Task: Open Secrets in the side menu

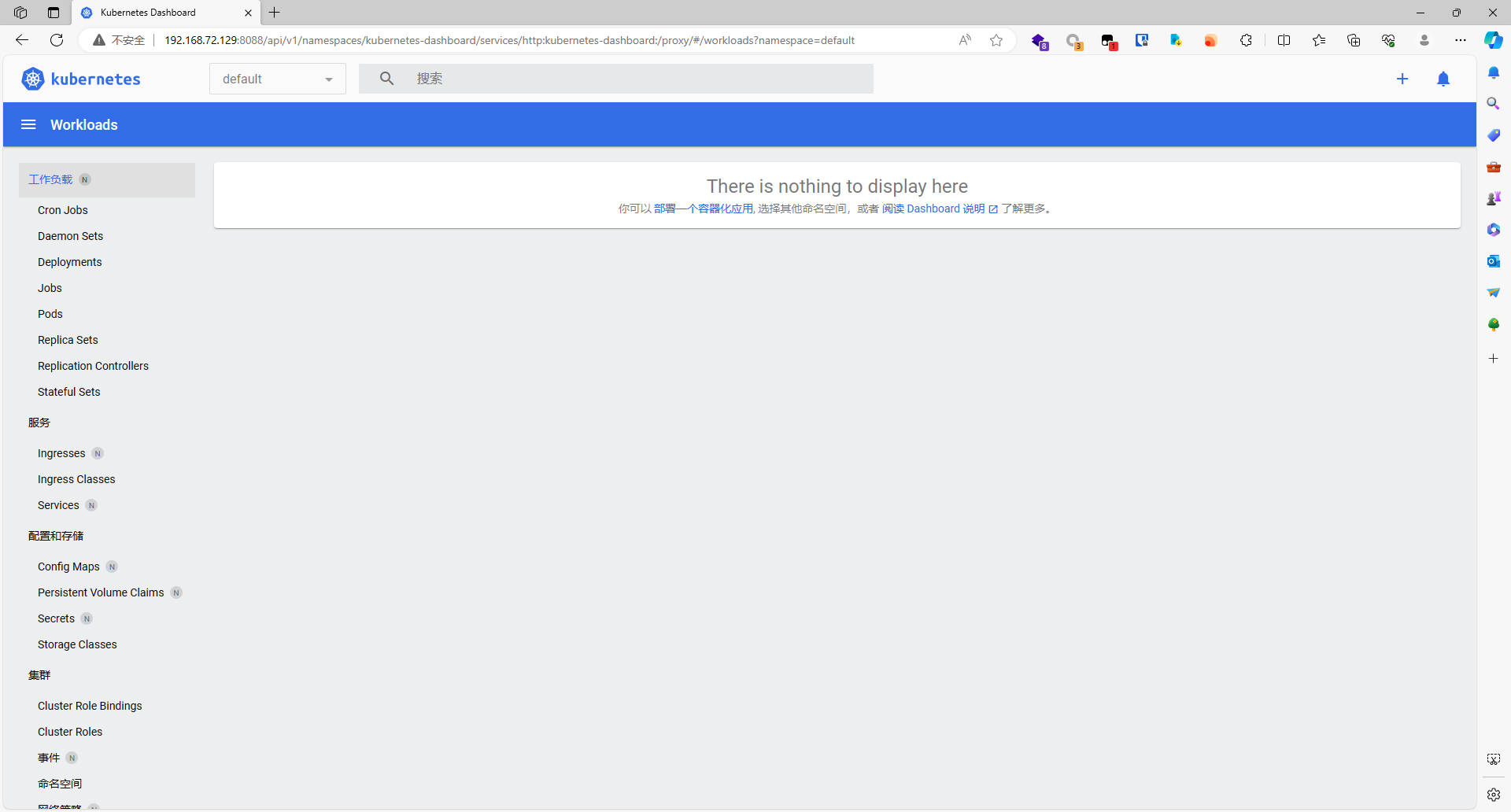Action: click(x=56, y=618)
